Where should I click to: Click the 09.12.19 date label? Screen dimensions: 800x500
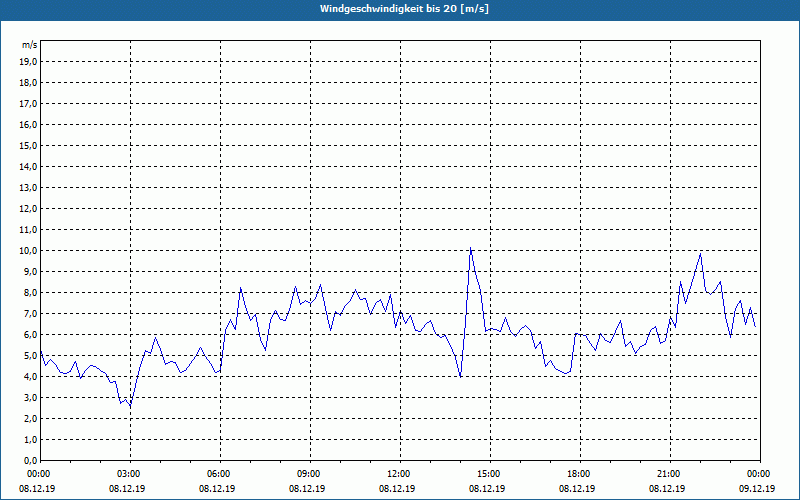(757, 488)
